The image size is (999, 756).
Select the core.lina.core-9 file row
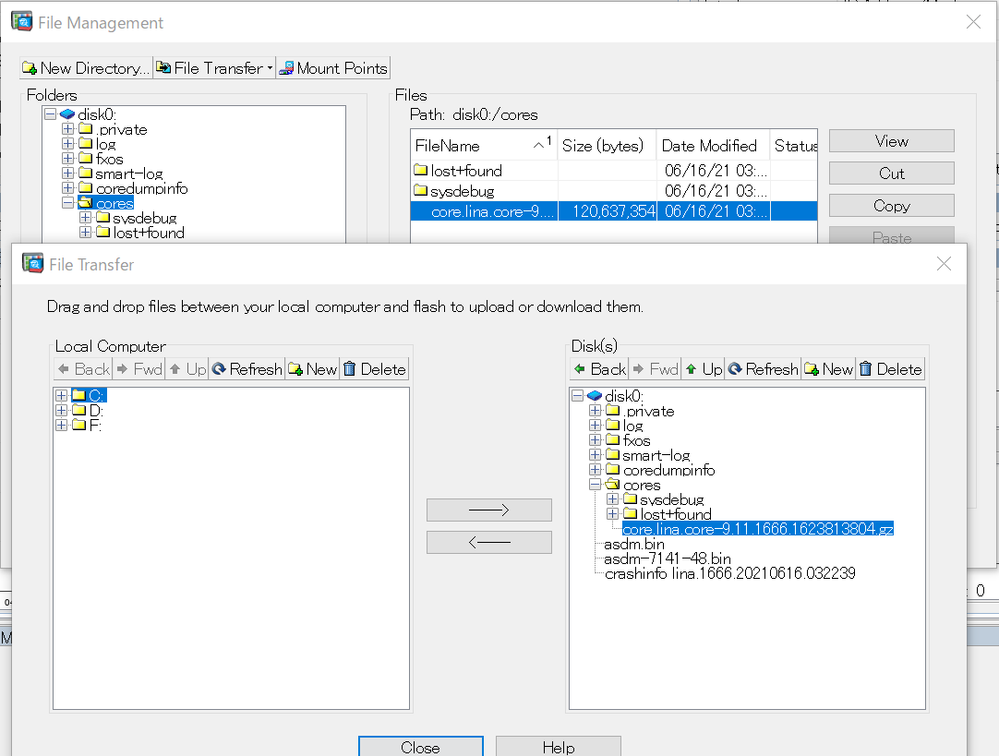coord(614,211)
